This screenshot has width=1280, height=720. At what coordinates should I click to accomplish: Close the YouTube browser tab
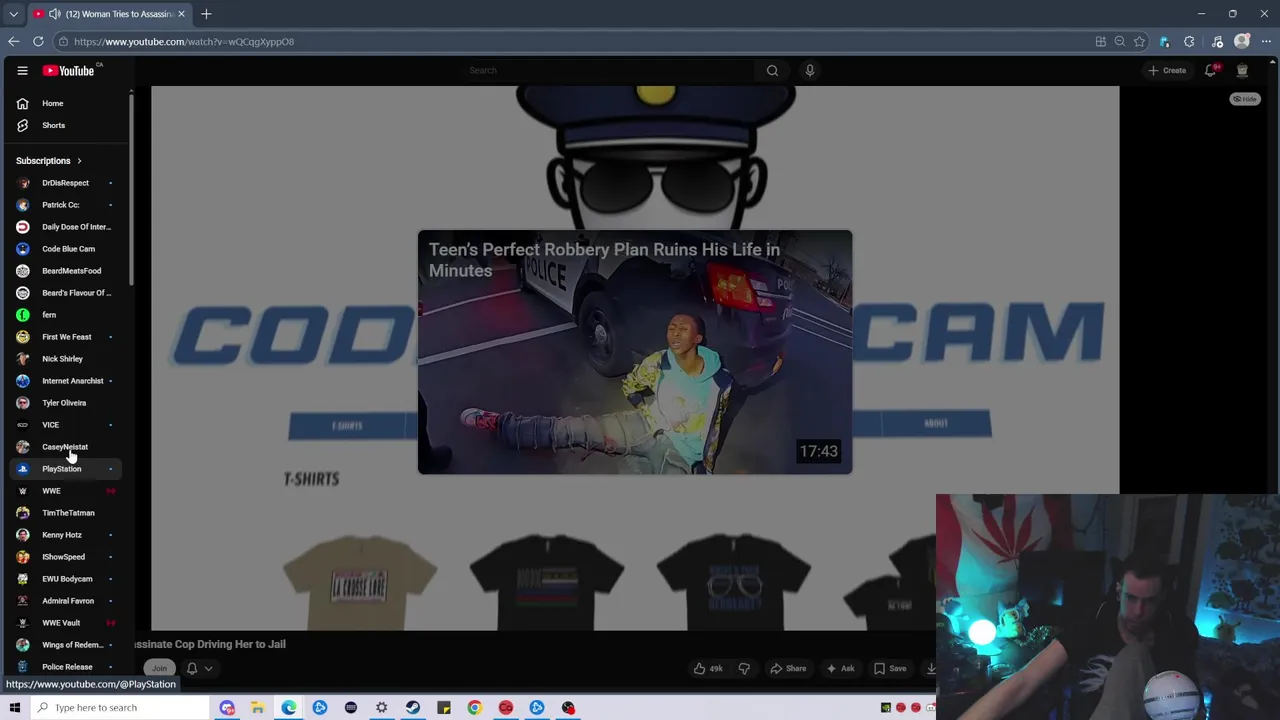coord(181,14)
